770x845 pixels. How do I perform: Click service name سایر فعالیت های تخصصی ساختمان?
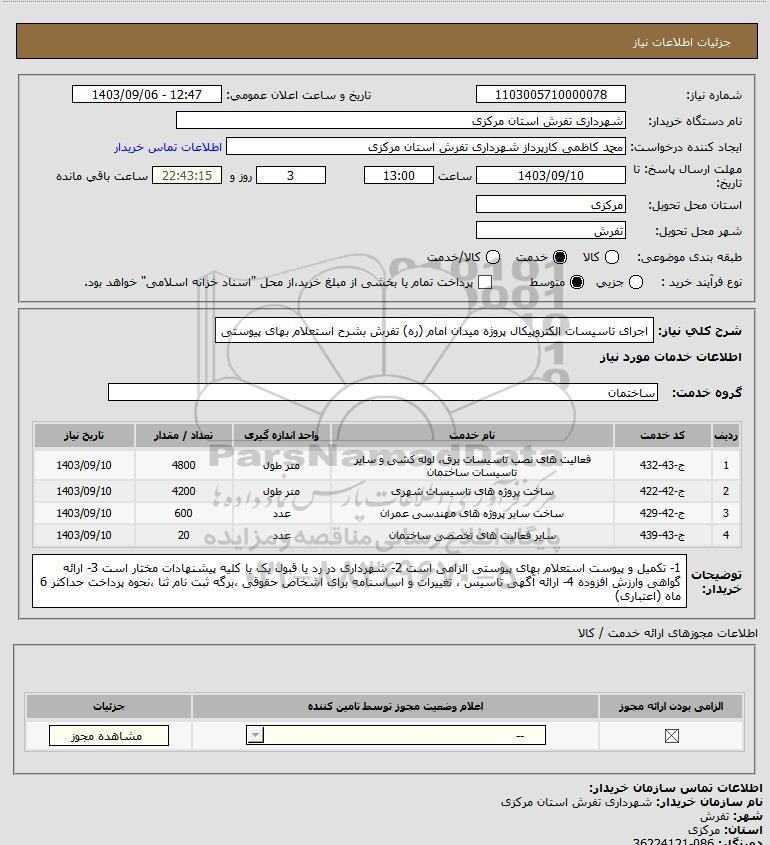(472, 536)
